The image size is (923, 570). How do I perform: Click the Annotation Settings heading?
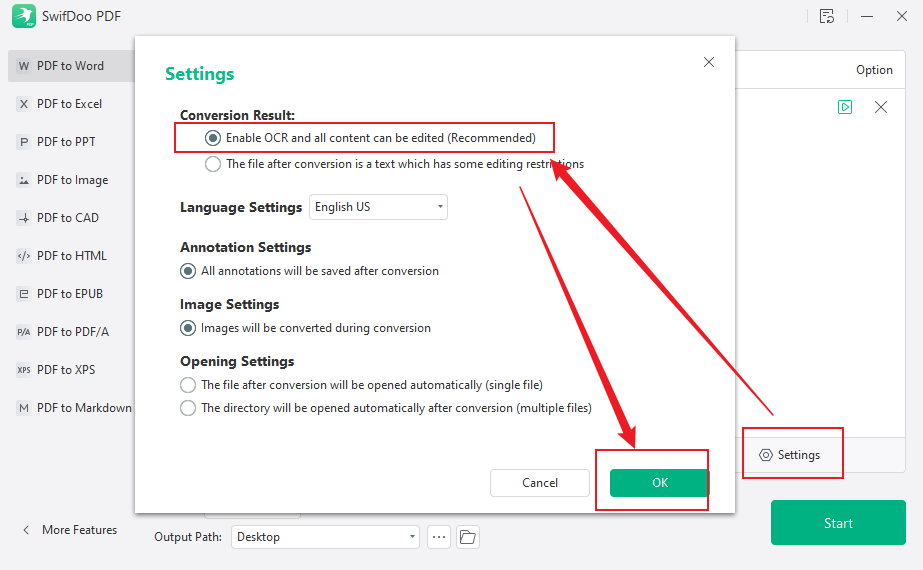click(x=245, y=247)
